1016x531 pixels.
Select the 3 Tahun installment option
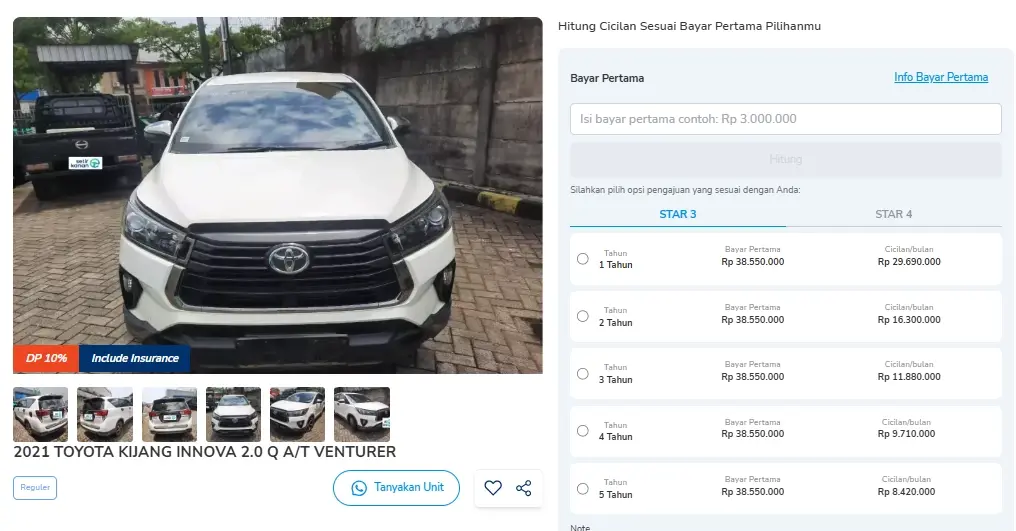tap(583, 374)
